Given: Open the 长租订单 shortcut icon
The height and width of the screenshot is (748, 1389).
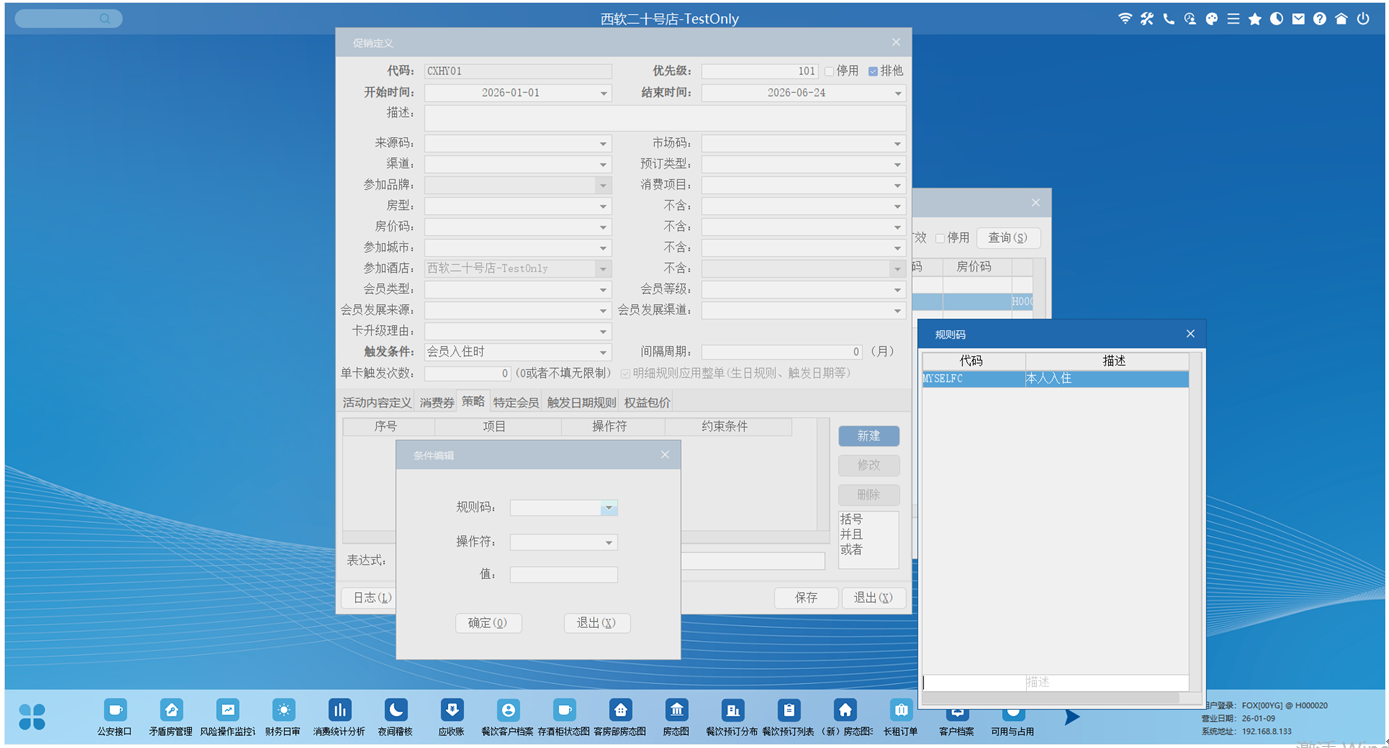Looking at the screenshot, I should coord(901,710).
